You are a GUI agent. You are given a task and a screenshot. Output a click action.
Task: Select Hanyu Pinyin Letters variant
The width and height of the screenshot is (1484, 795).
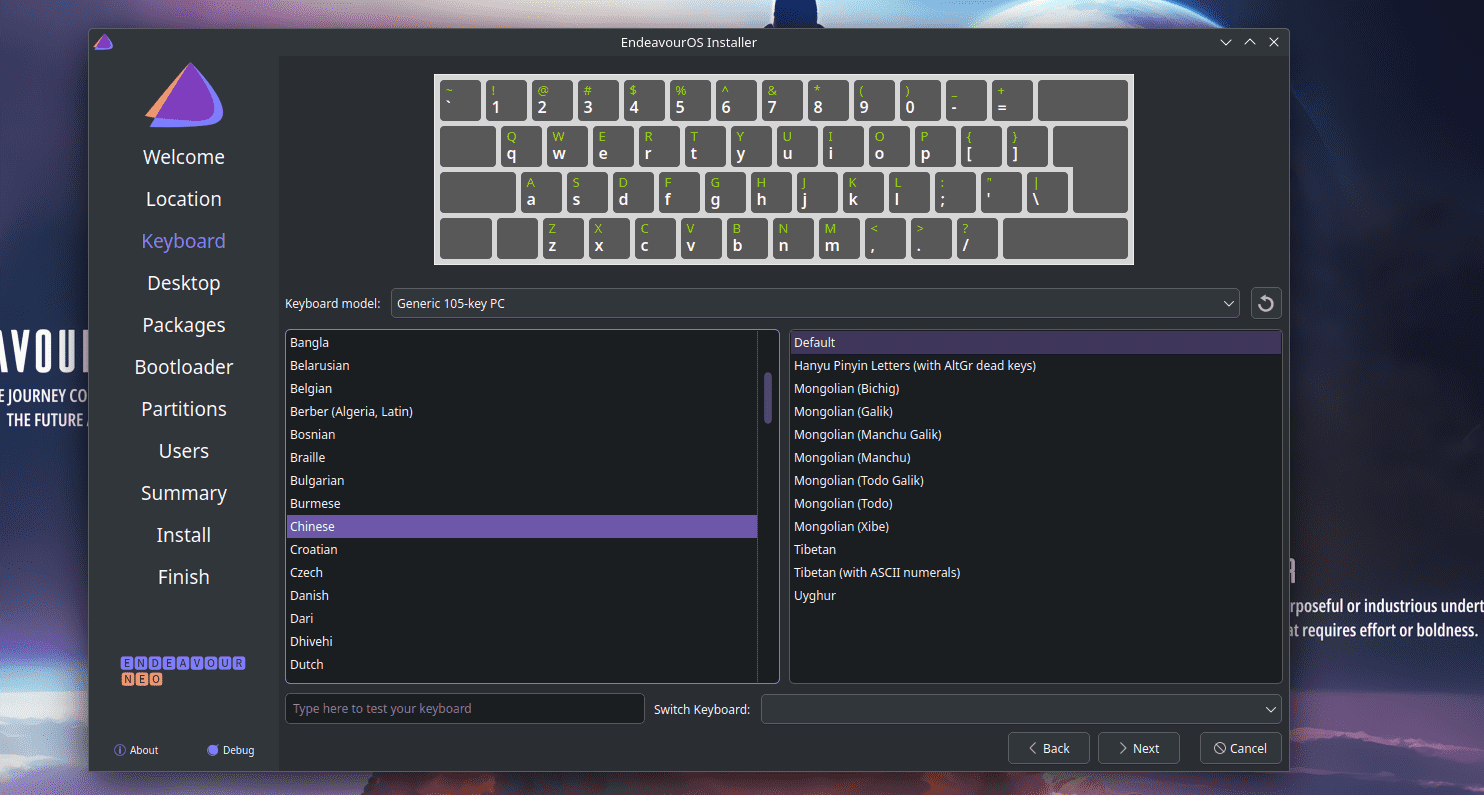[x=1036, y=366]
